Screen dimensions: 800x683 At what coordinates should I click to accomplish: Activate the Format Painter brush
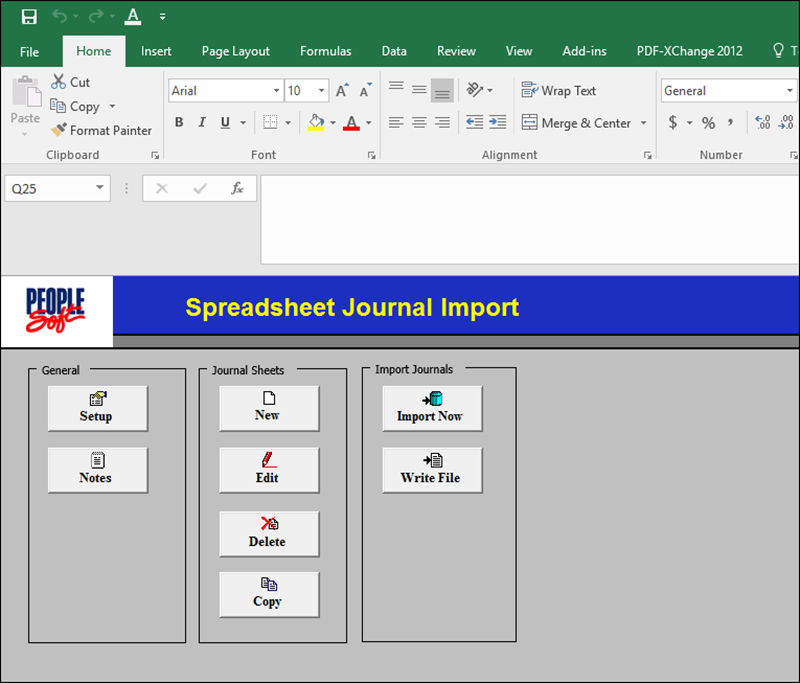[102, 131]
